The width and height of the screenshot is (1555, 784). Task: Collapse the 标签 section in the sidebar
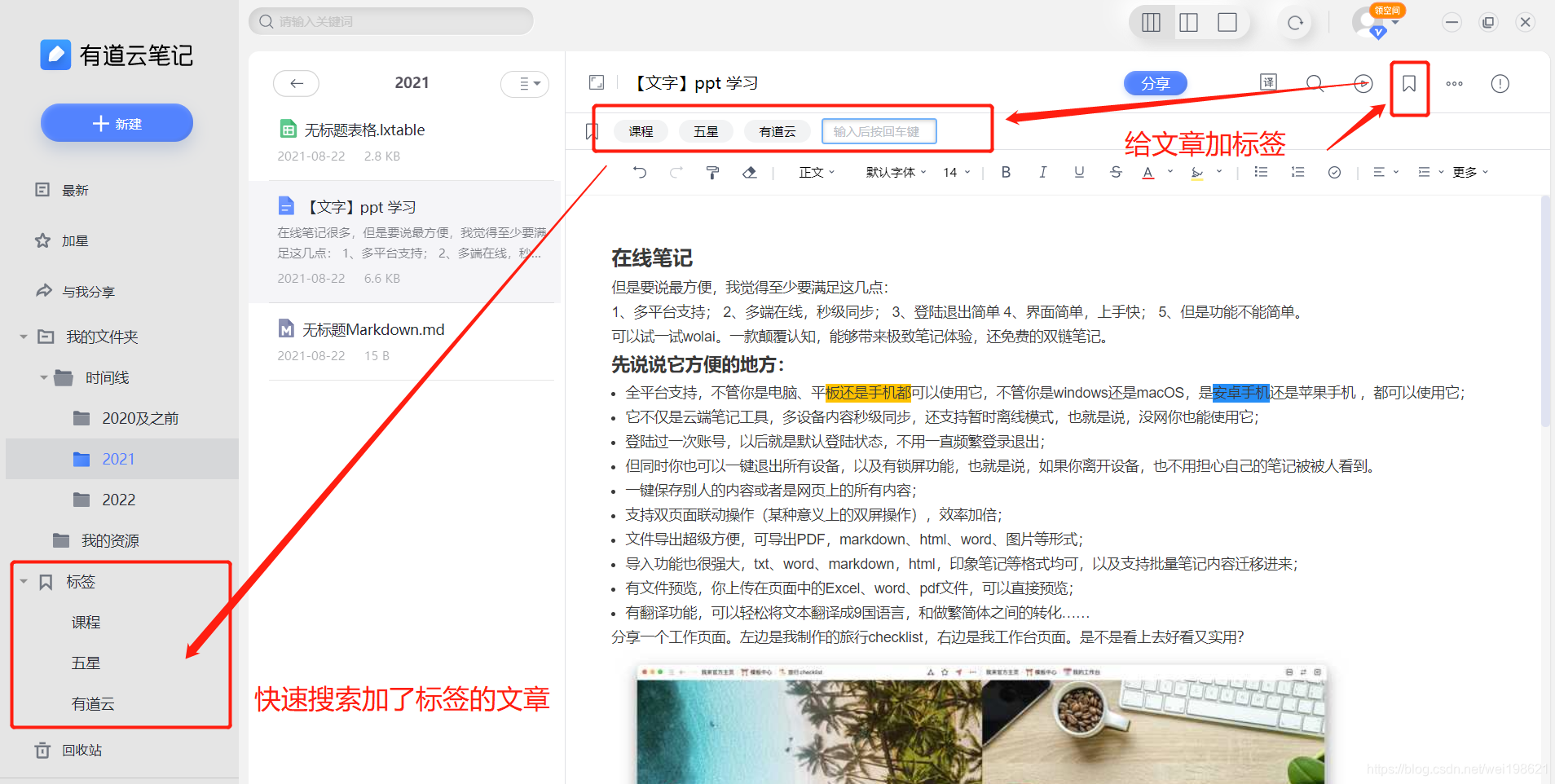(x=23, y=581)
